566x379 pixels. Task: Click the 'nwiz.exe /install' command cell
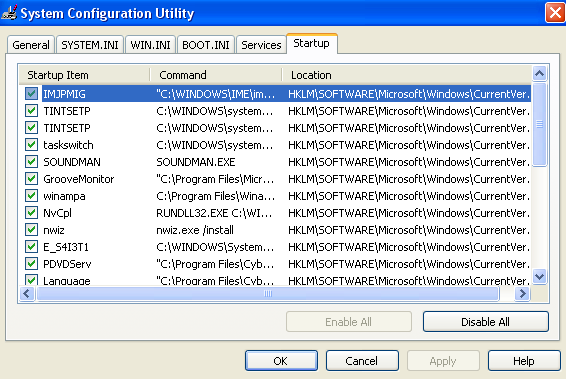pos(195,230)
